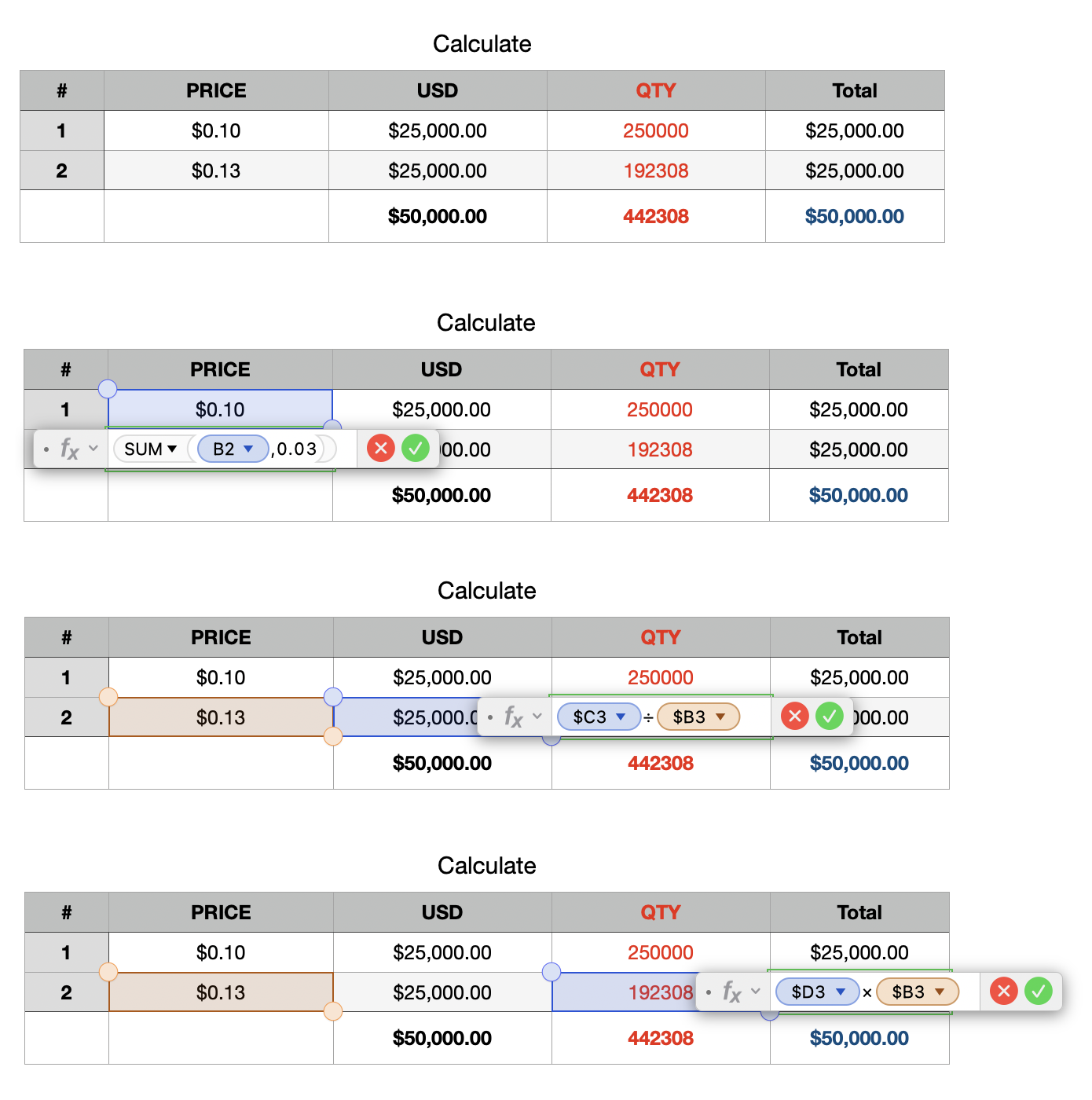Click the fx icon in division formula editor

[514, 717]
